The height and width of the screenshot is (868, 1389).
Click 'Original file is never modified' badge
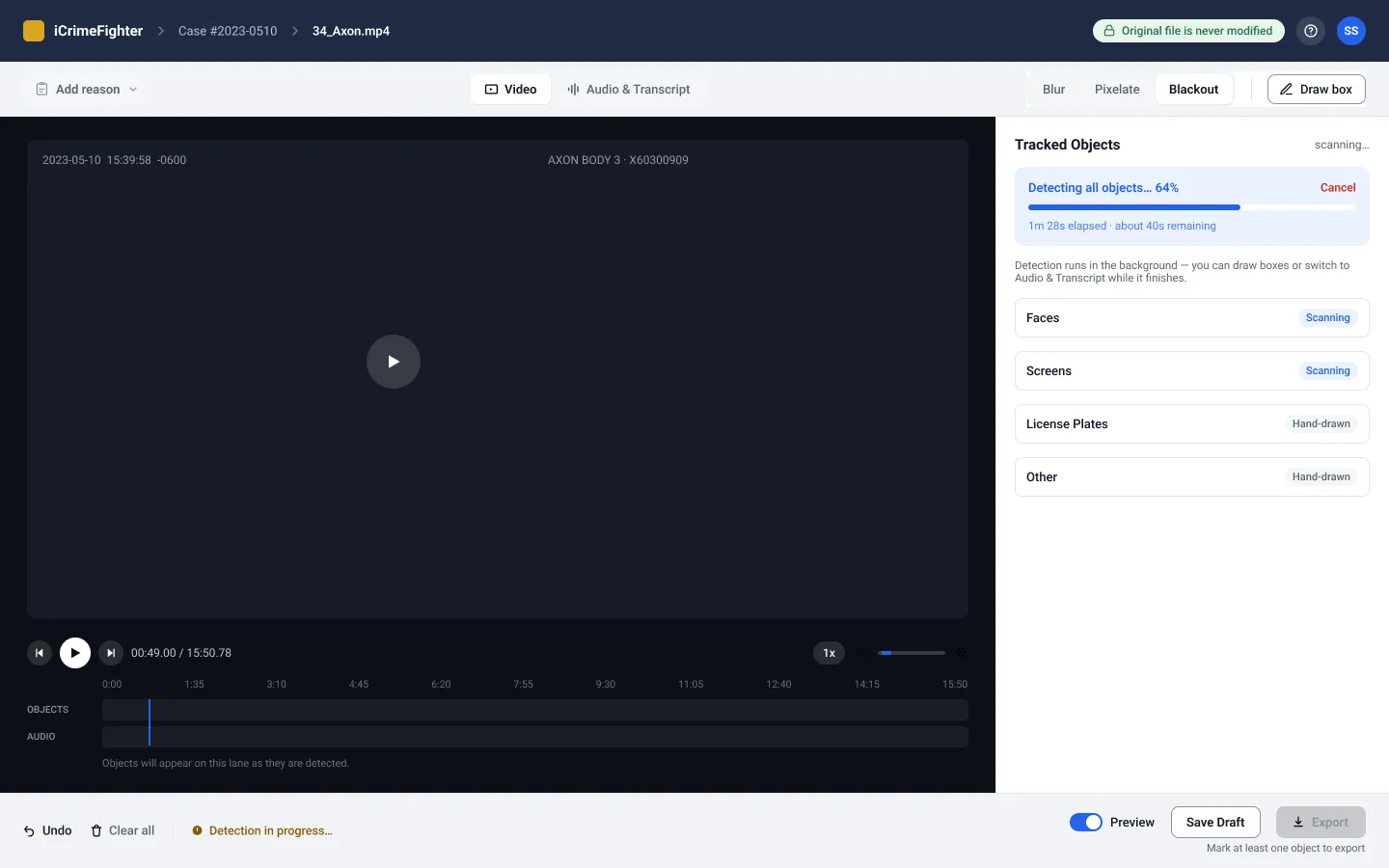1188,31
